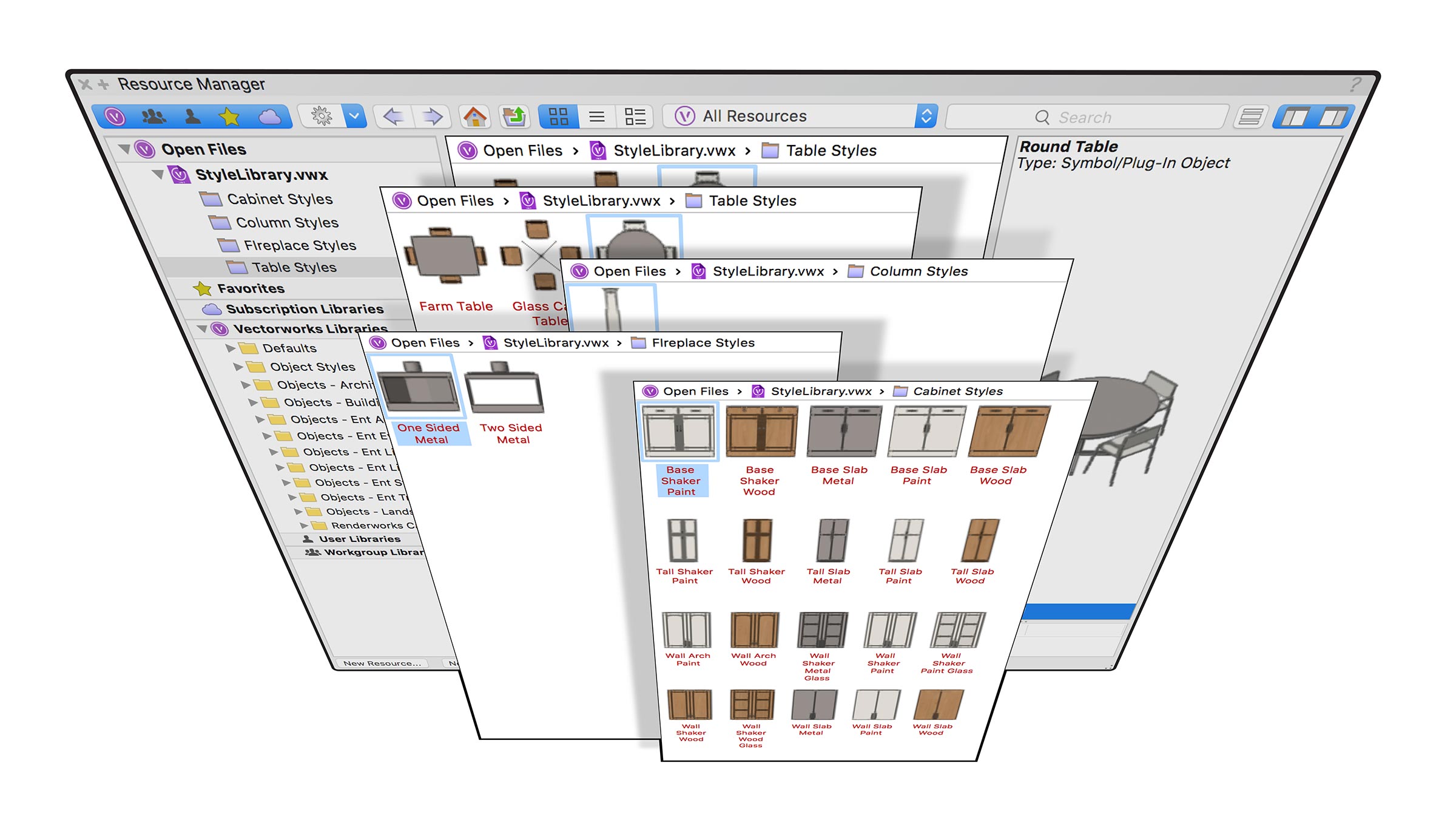Switch to plain list view
Image resolution: width=1456 pixels, height=817 pixels.
(597, 116)
